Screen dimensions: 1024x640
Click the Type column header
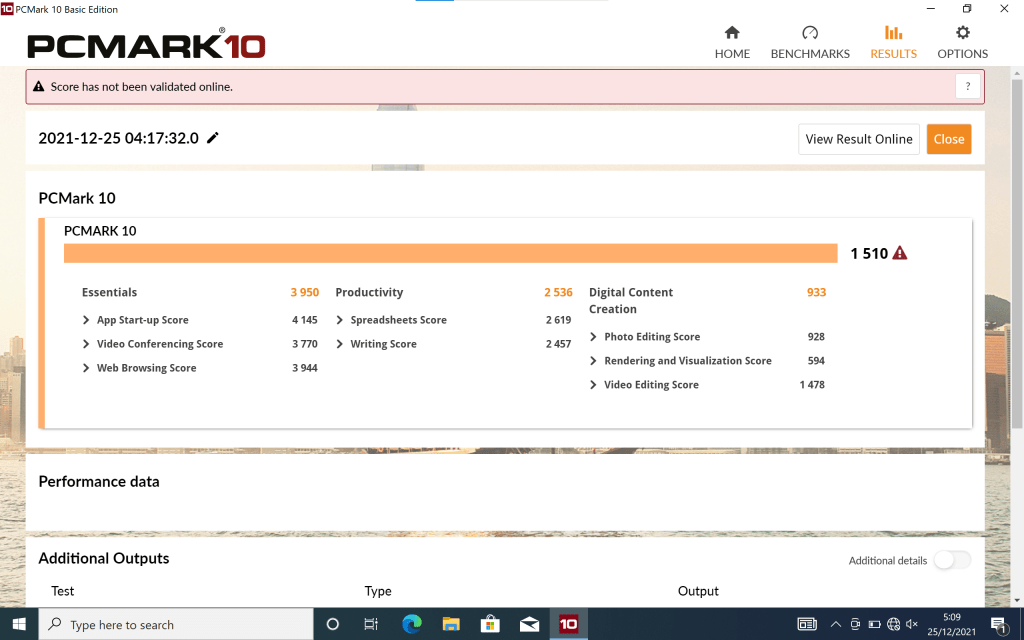pos(377,591)
